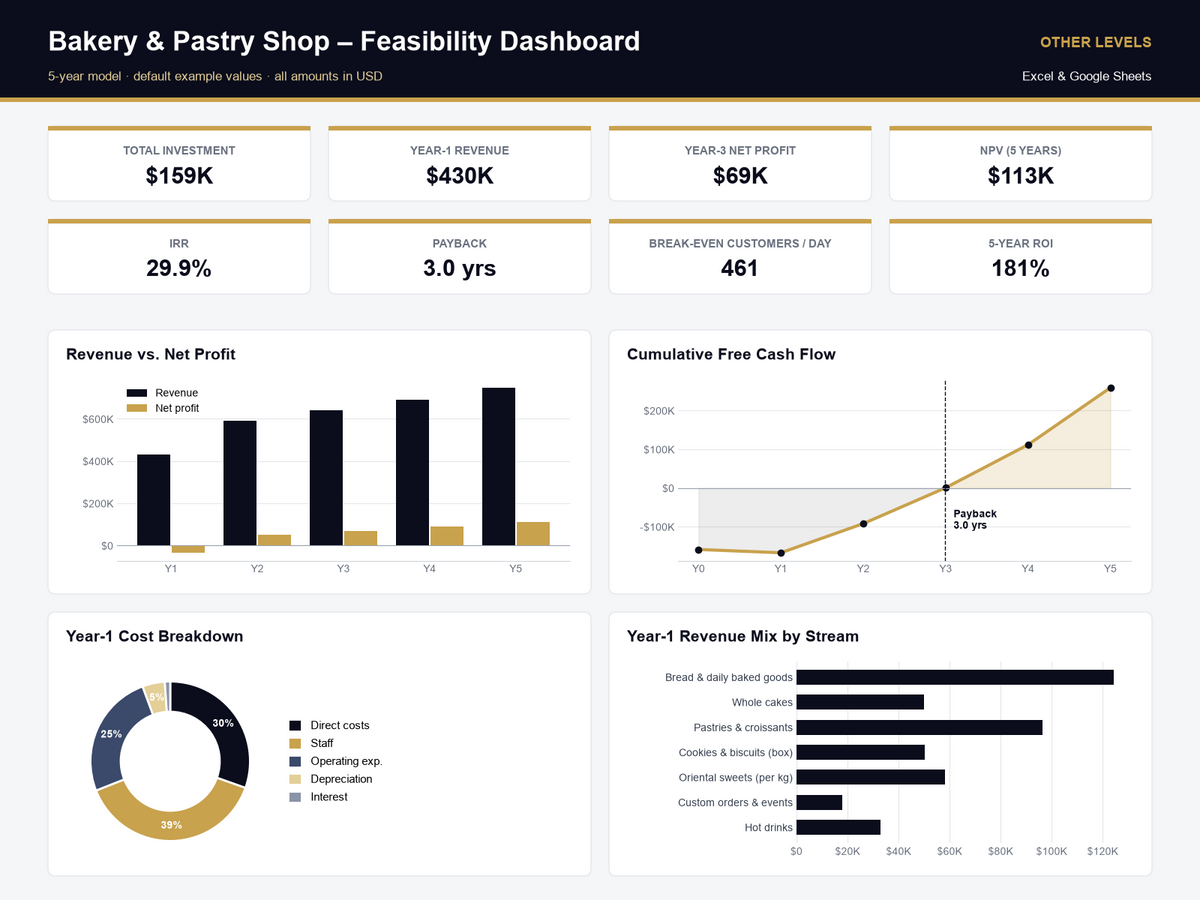Click the Y5 net profit bar
1200x900 pixels.
point(533,534)
